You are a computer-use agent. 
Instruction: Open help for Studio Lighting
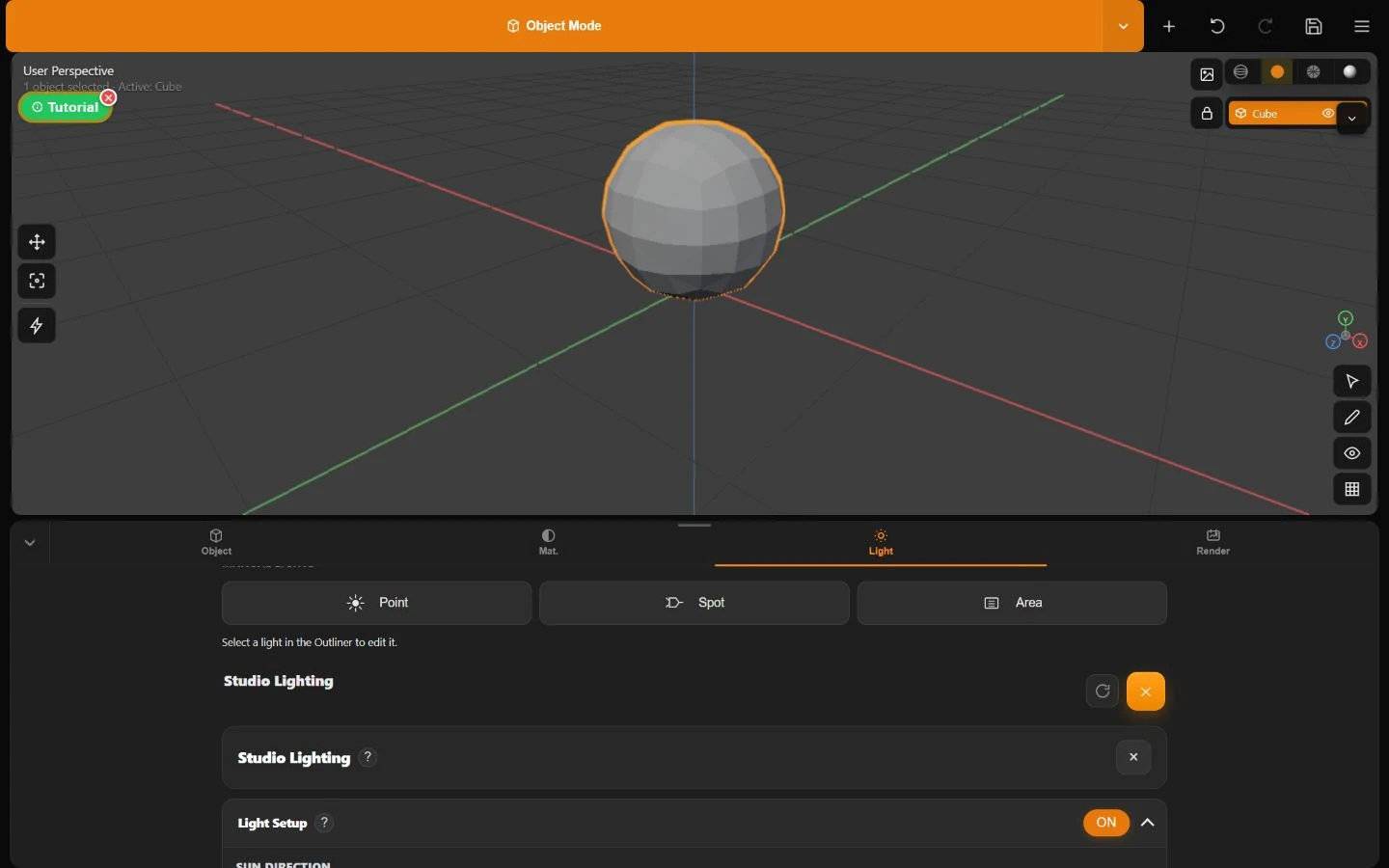(x=368, y=757)
